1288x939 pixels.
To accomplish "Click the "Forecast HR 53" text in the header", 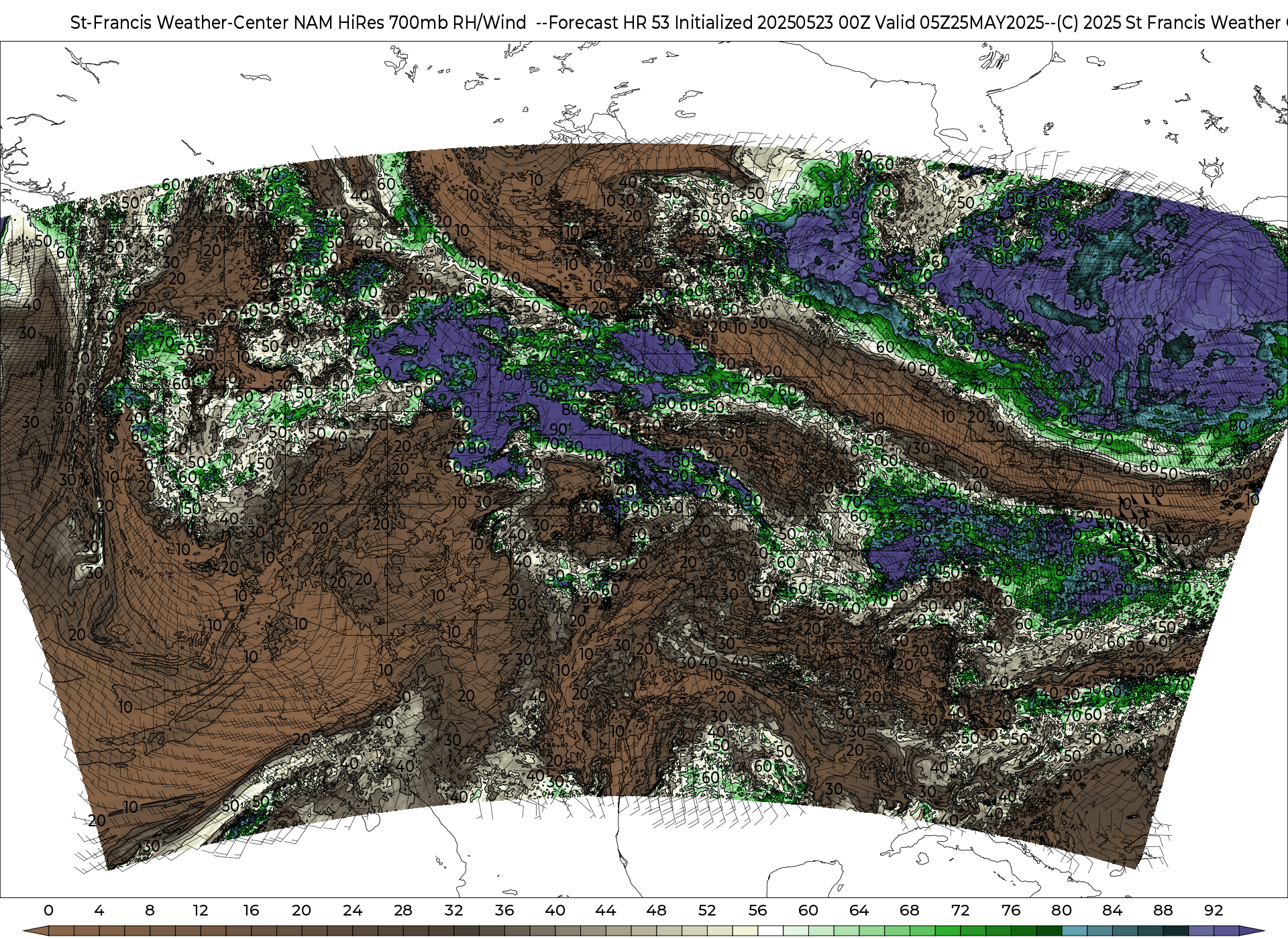I will point(610,23).
